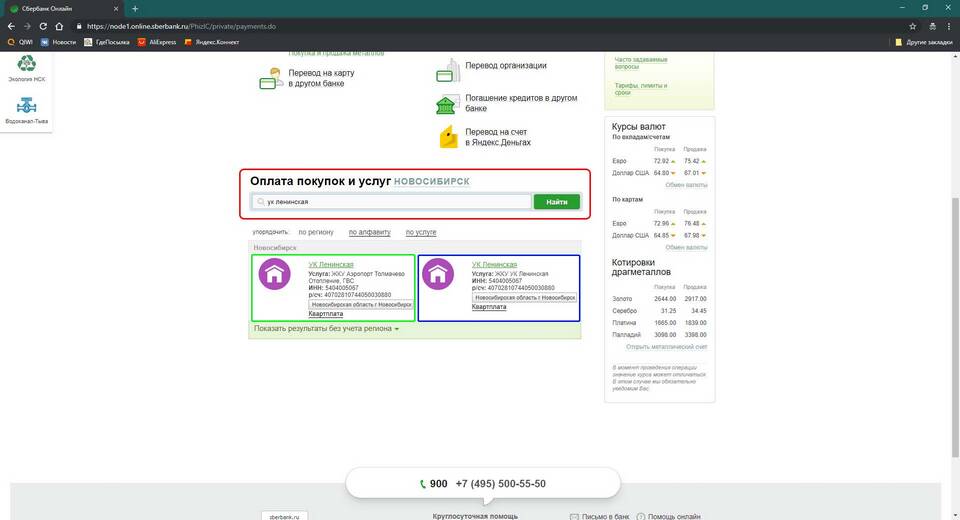This screenshot has height=520, width=960.
Task: Click the card transfer to another bank icon
Action: click(269, 78)
